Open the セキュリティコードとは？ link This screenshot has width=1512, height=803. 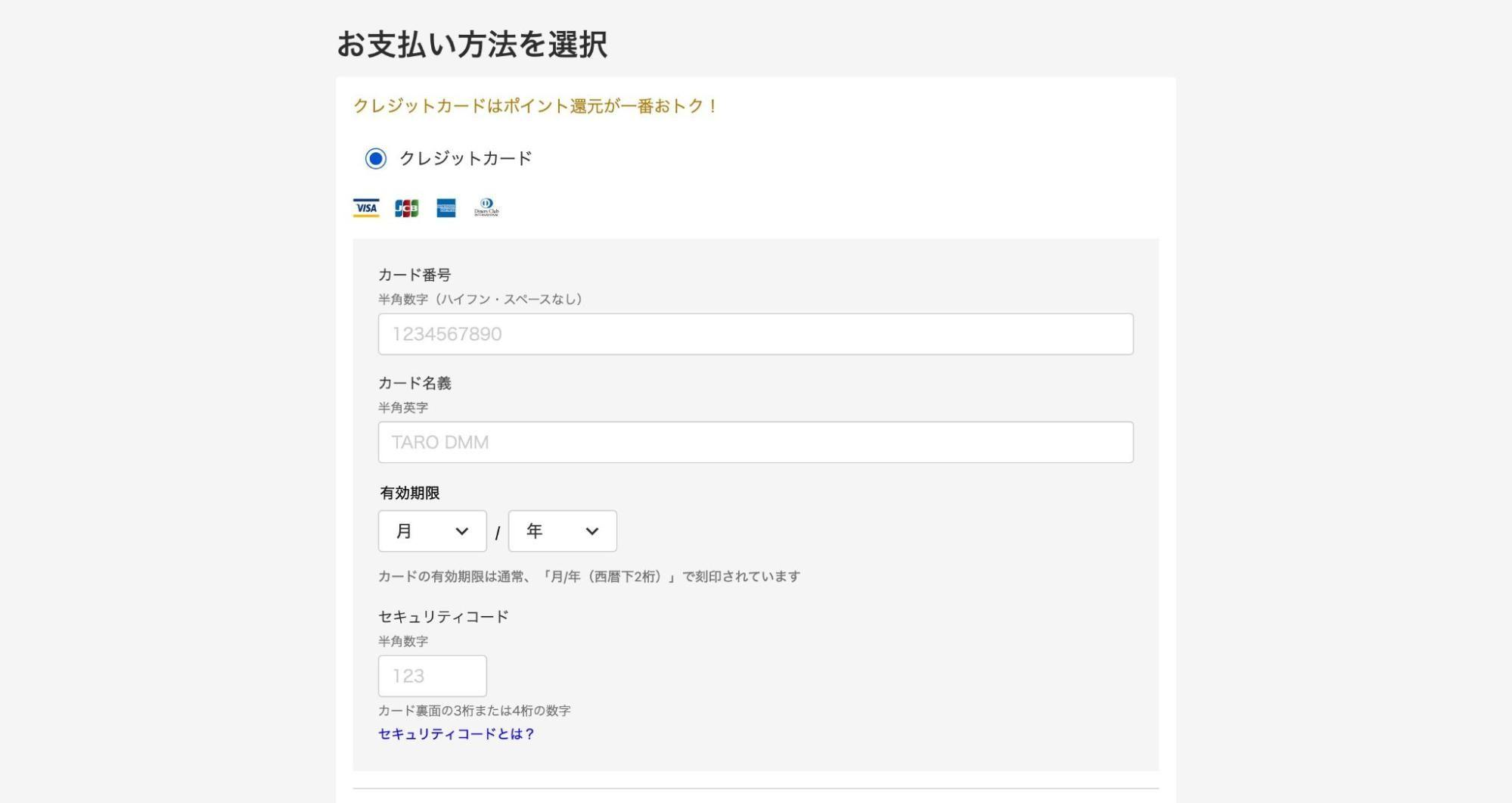click(x=455, y=733)
